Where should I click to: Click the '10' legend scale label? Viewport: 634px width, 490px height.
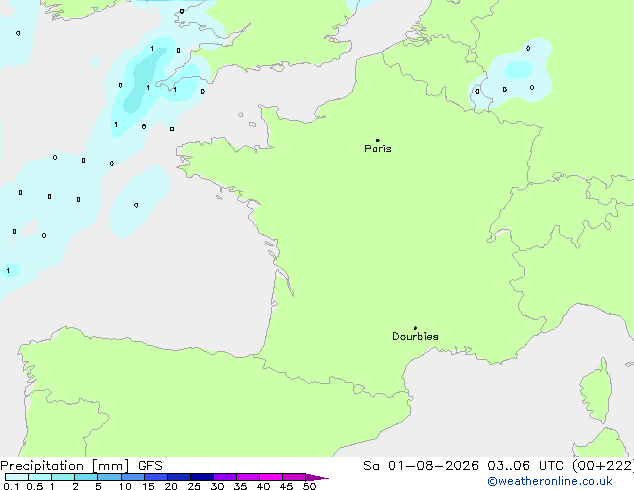click(x=125, y=486)
